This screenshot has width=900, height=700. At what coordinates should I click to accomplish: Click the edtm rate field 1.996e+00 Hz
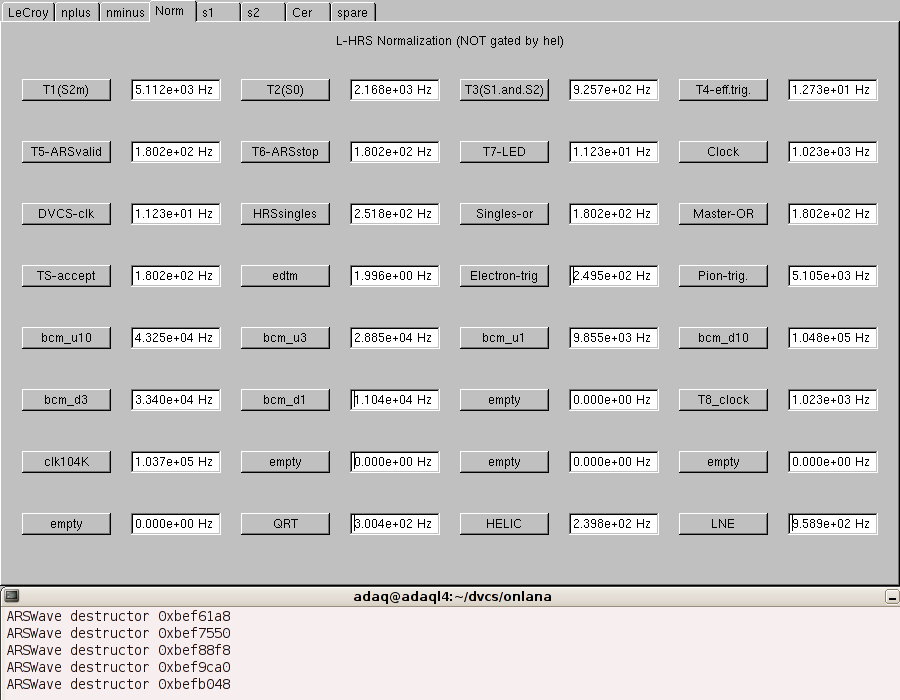pos(395,275)
